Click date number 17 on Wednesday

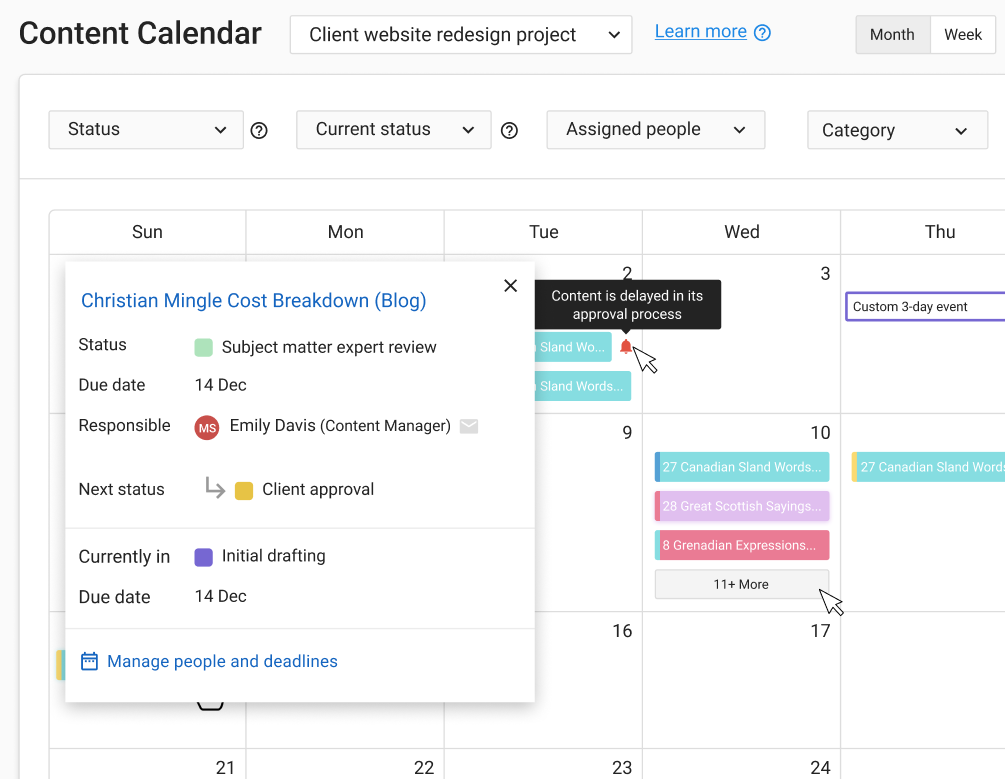click(820, 631)
